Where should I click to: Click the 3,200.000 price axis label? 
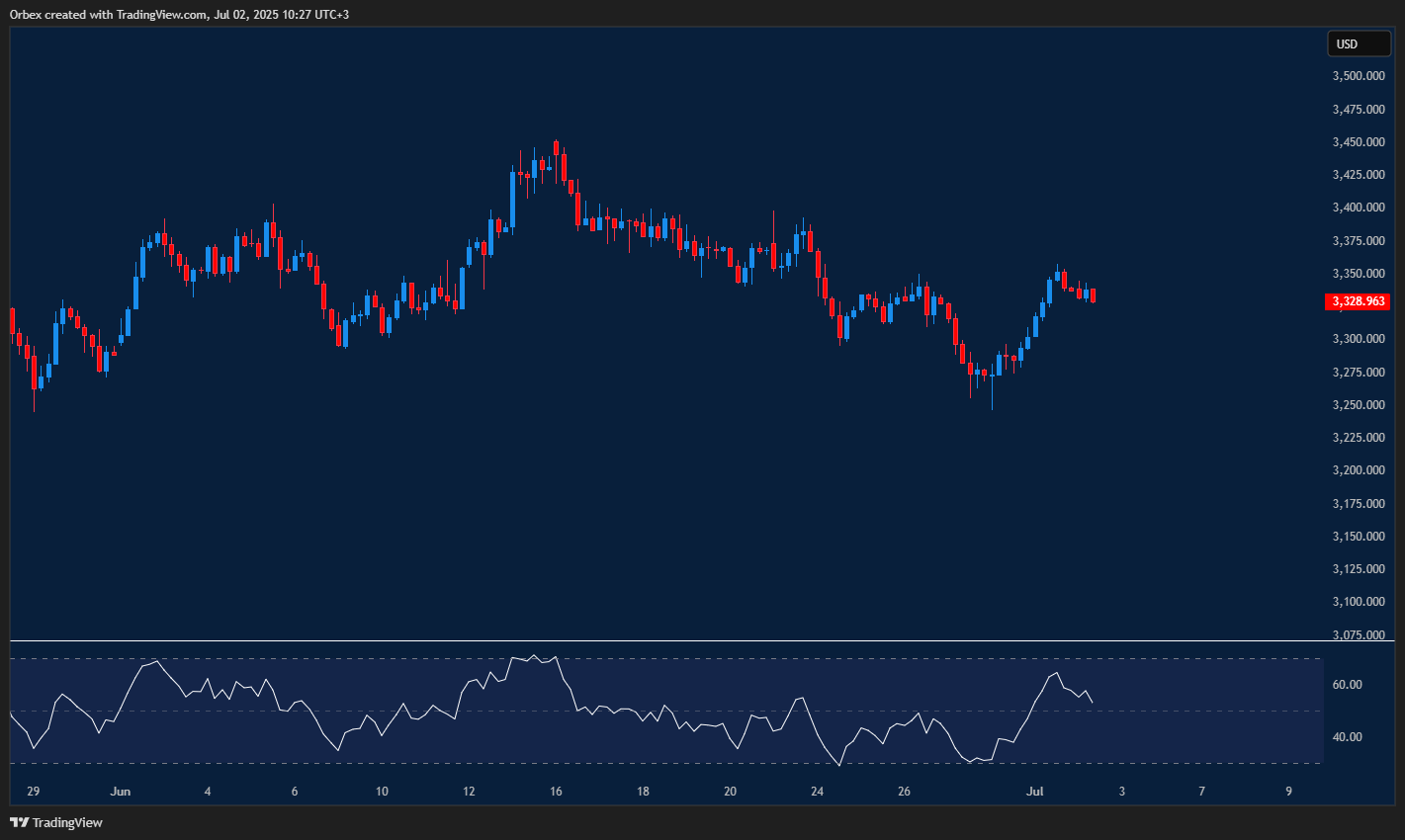[1358, 470]
